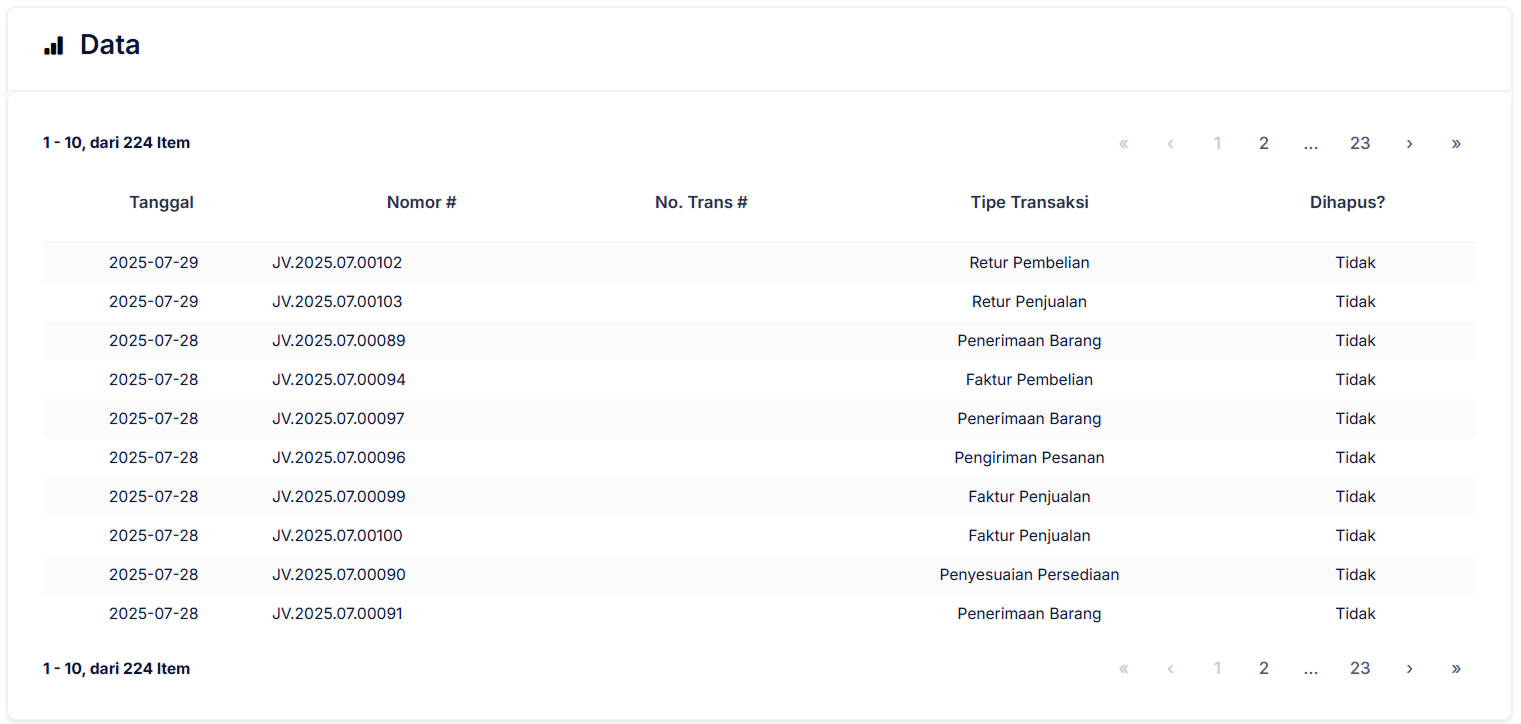
Task: Open page 23 in top pagination
Action: click(x=1360, y=143)
